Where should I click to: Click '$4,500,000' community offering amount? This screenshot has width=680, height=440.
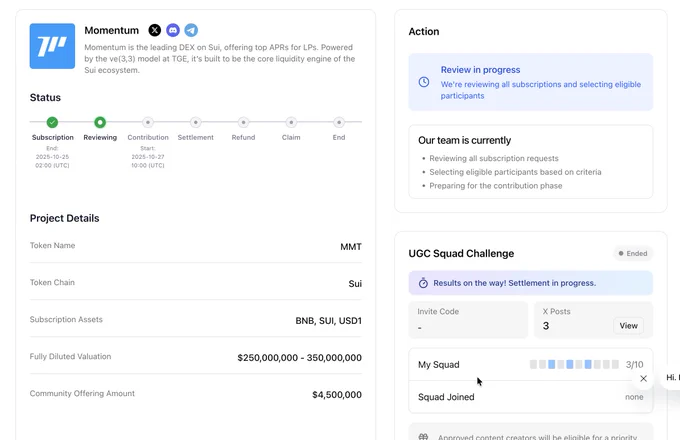click(337, 394)
